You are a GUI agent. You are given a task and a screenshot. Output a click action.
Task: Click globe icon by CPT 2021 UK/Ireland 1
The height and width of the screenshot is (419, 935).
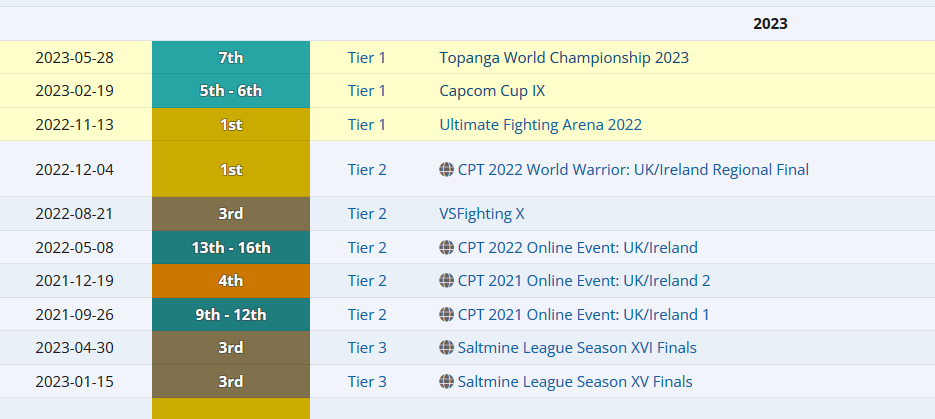point(447,315)
